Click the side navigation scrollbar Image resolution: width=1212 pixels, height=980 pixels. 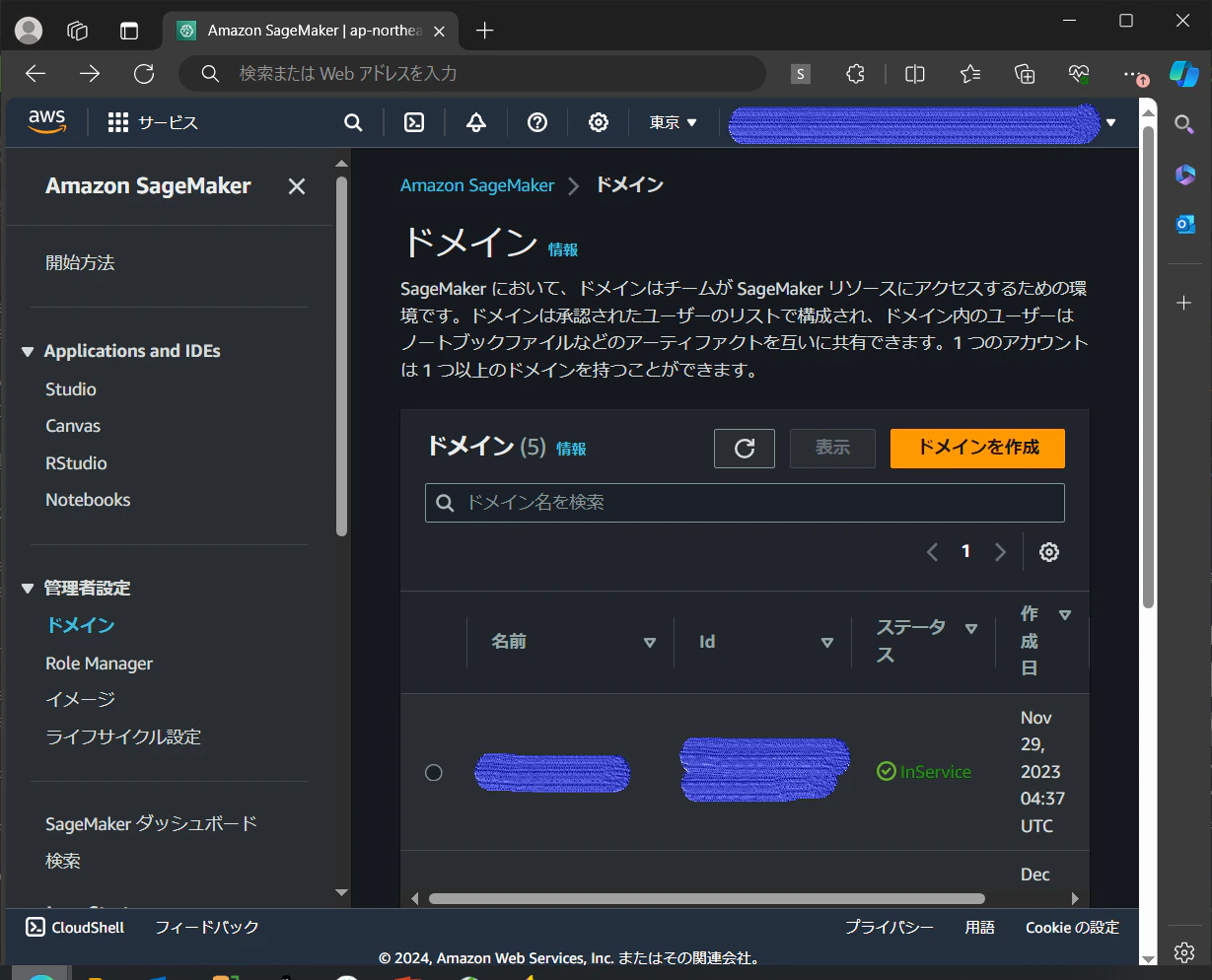coord(342,356)
